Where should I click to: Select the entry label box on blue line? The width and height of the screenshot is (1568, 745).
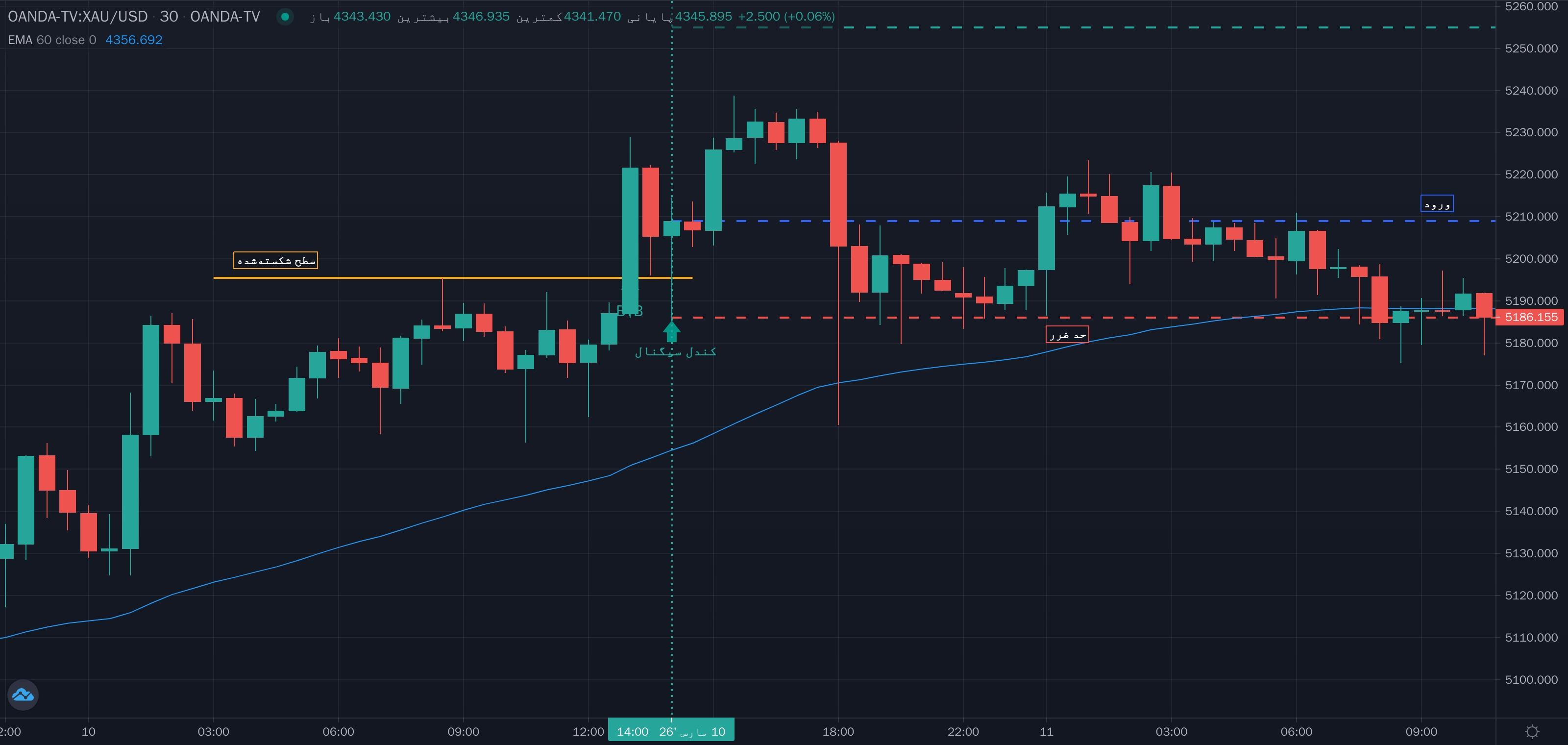pyautogui.click(x=1437, y=203)
